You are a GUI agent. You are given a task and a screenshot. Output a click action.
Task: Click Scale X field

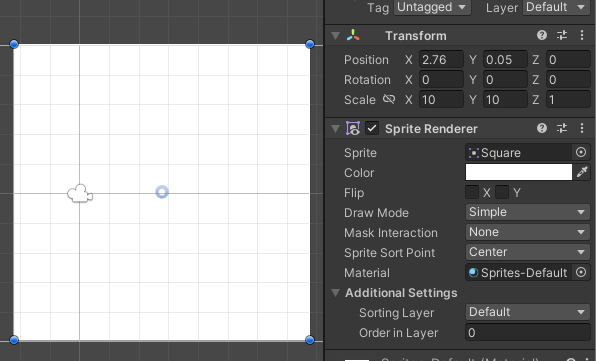click(441, 100)
